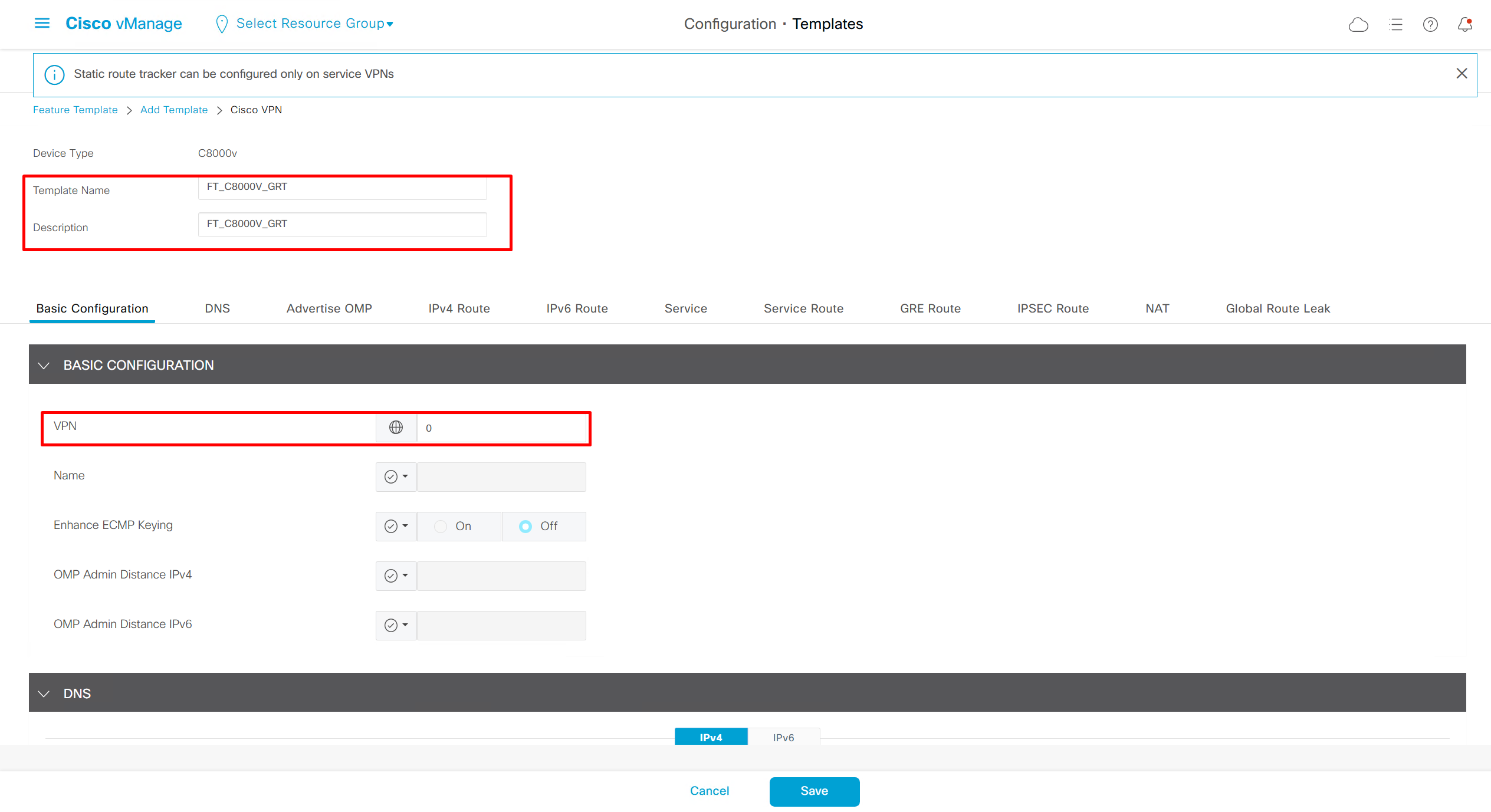
Task: Open the notifications bell
Action: [x=1464, y=25]
